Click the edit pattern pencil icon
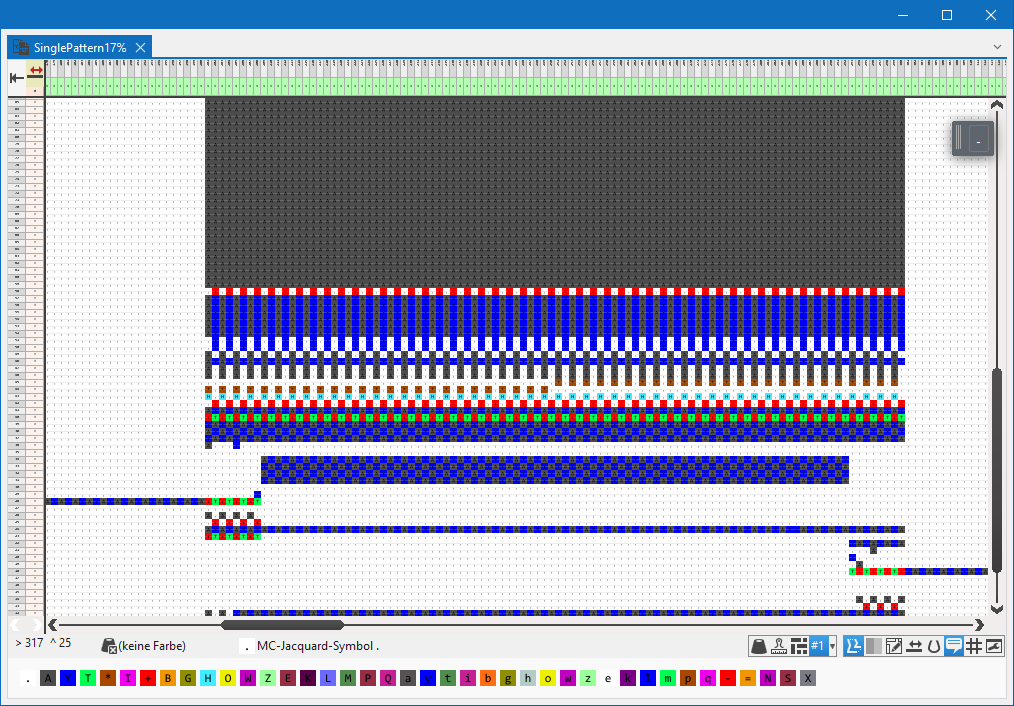This screenshot has height=706, width=1014. click(894, 646)
